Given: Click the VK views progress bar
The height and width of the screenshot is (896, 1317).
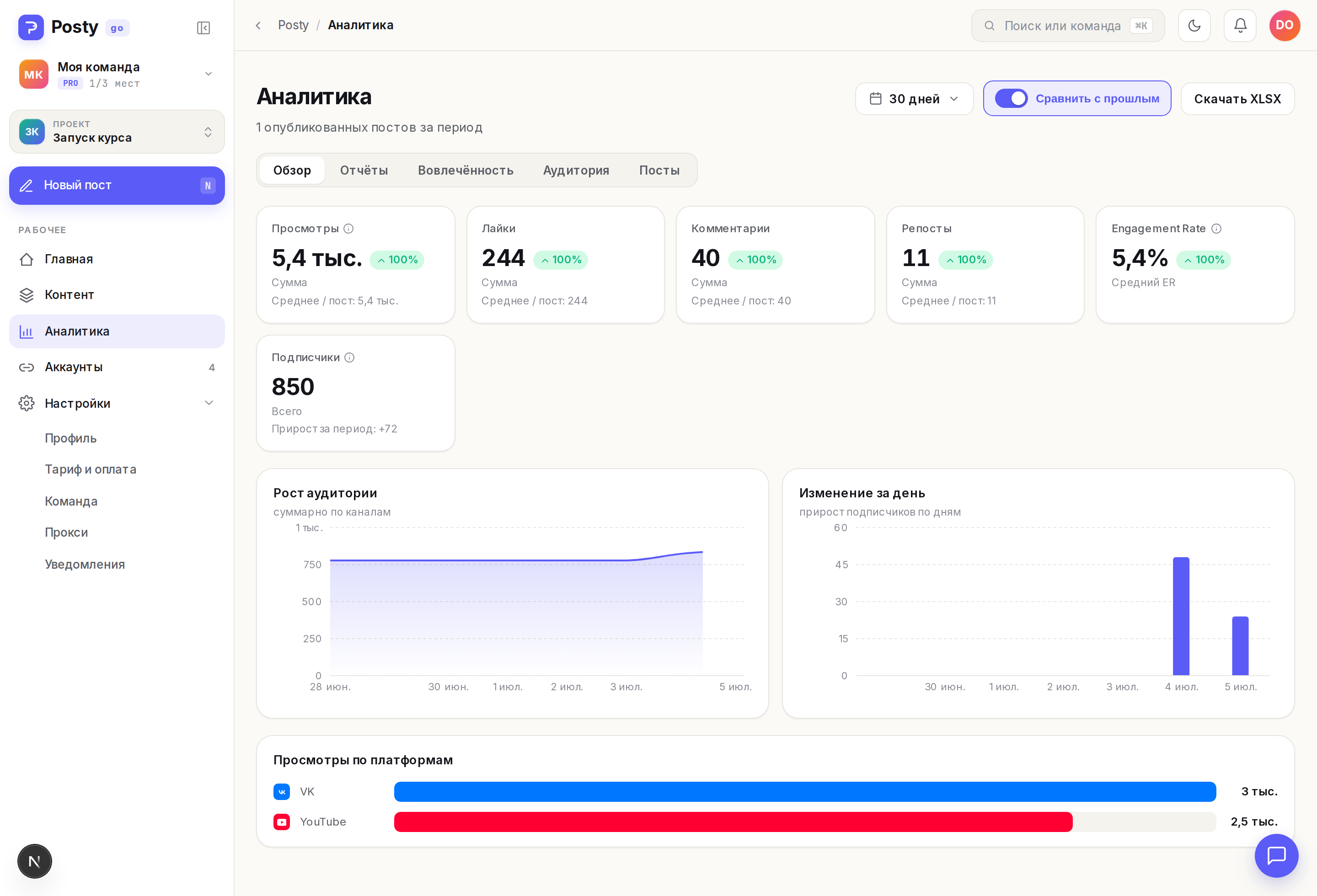Looking at the screenshot, I should [805, 792].
